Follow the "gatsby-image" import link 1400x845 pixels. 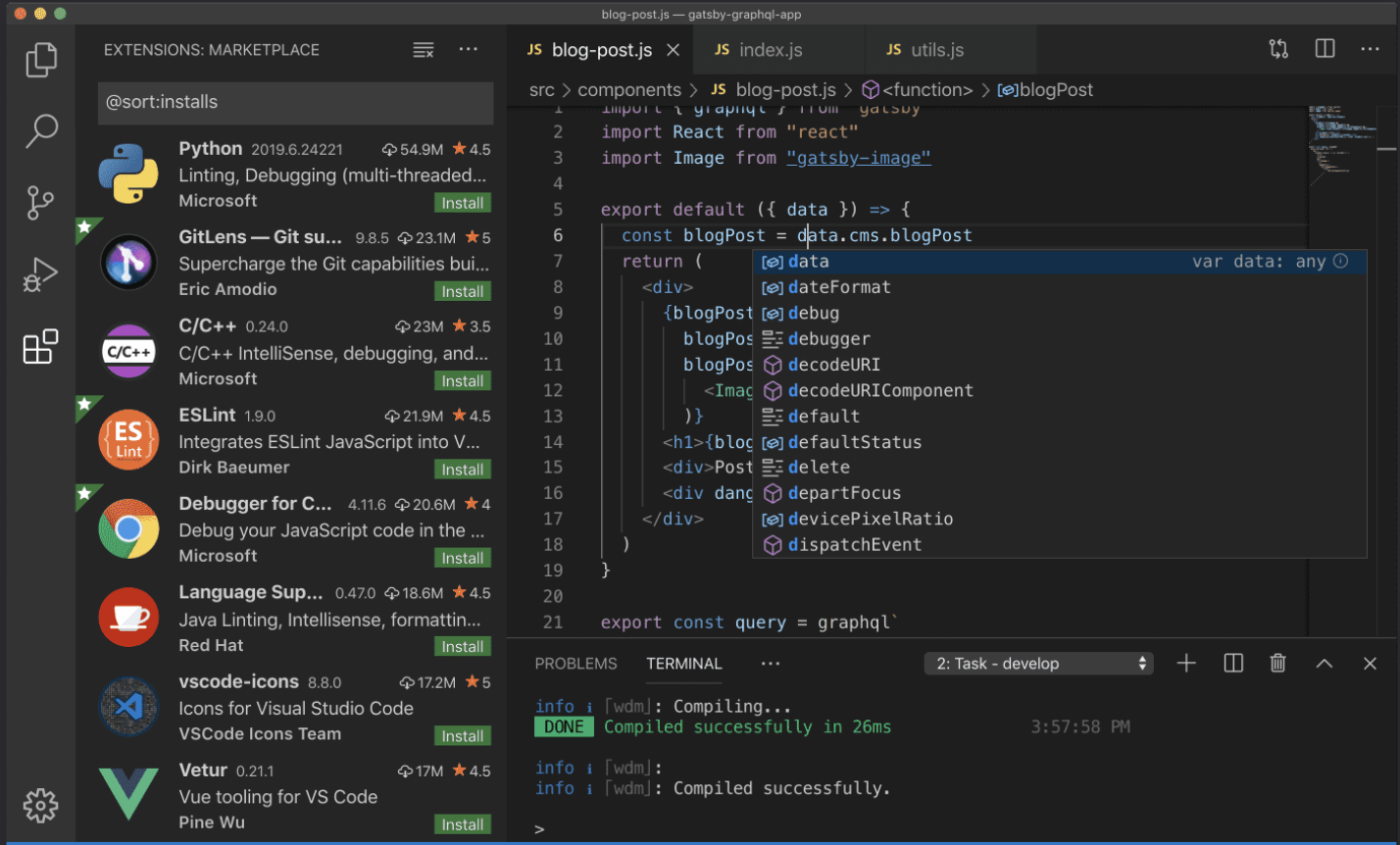(859, 158)
